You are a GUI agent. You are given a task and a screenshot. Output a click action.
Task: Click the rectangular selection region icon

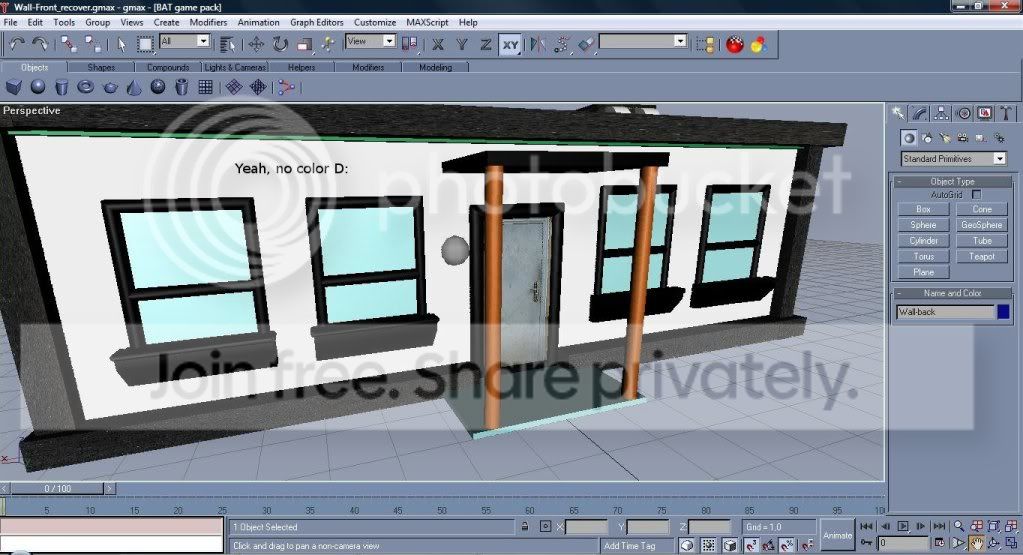tap(145, 44)
